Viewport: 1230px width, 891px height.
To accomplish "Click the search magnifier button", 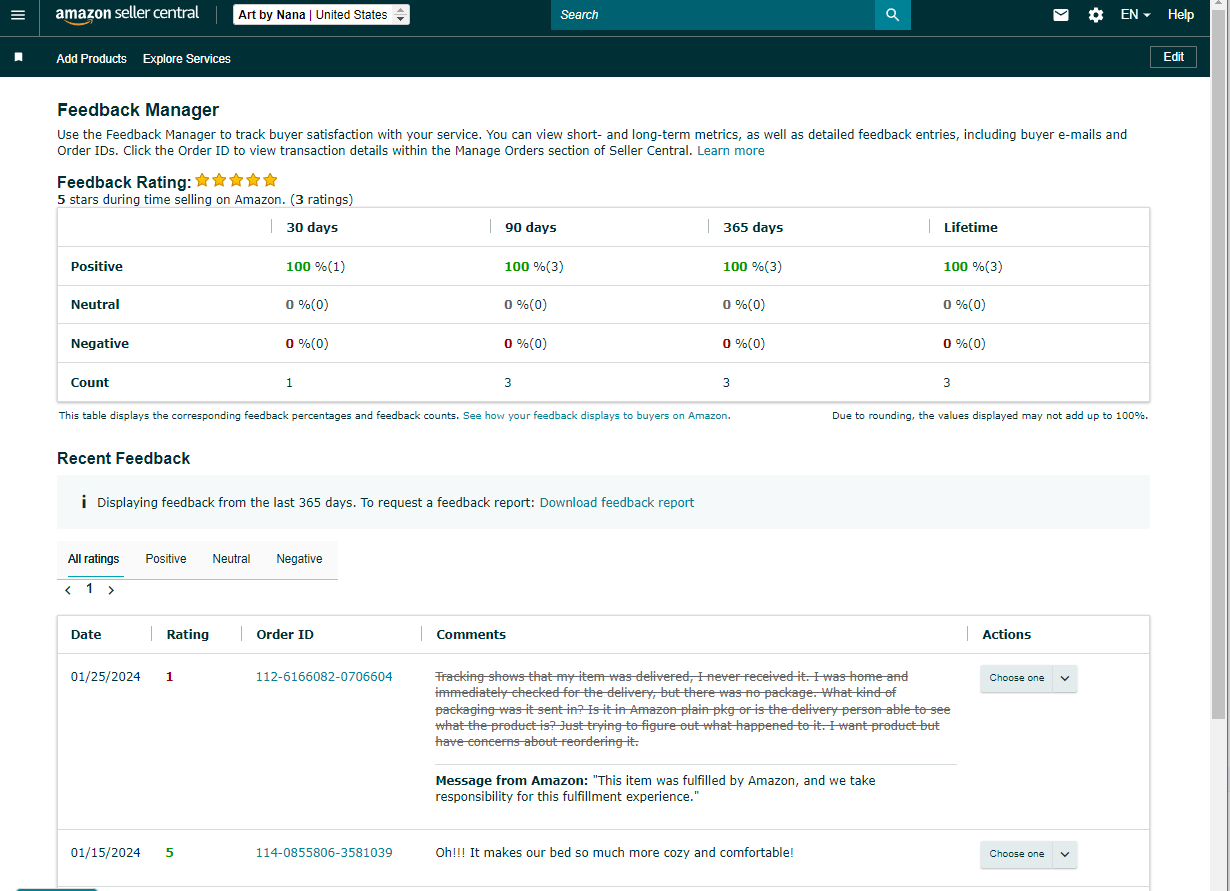I will tap(893, 15).
